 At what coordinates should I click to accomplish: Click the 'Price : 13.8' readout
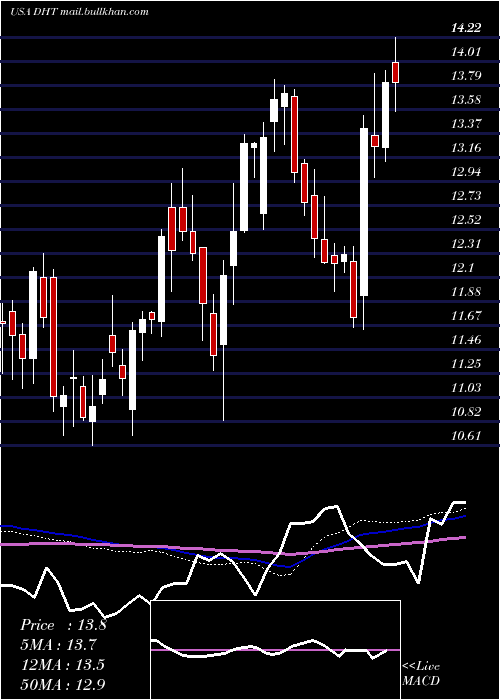[63, 625]
